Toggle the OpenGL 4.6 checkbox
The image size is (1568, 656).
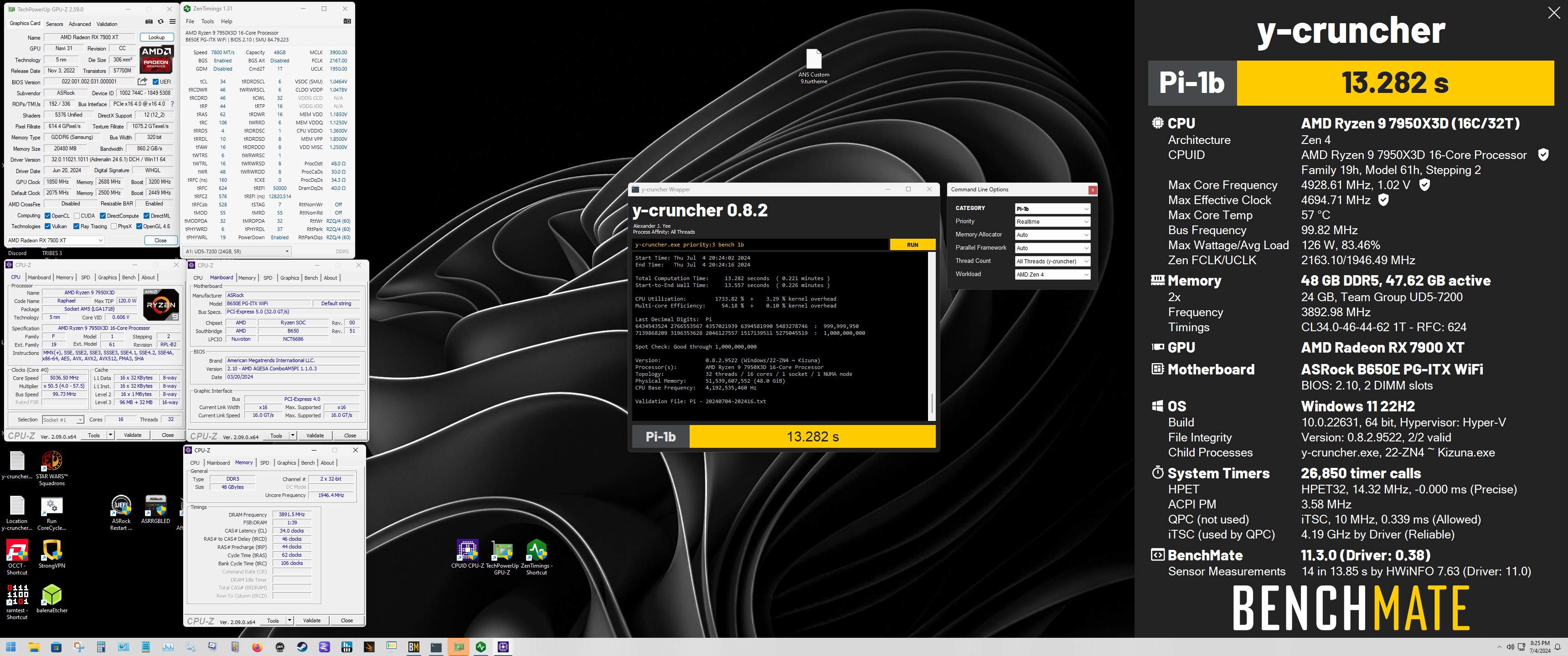(x=139, y=226)
